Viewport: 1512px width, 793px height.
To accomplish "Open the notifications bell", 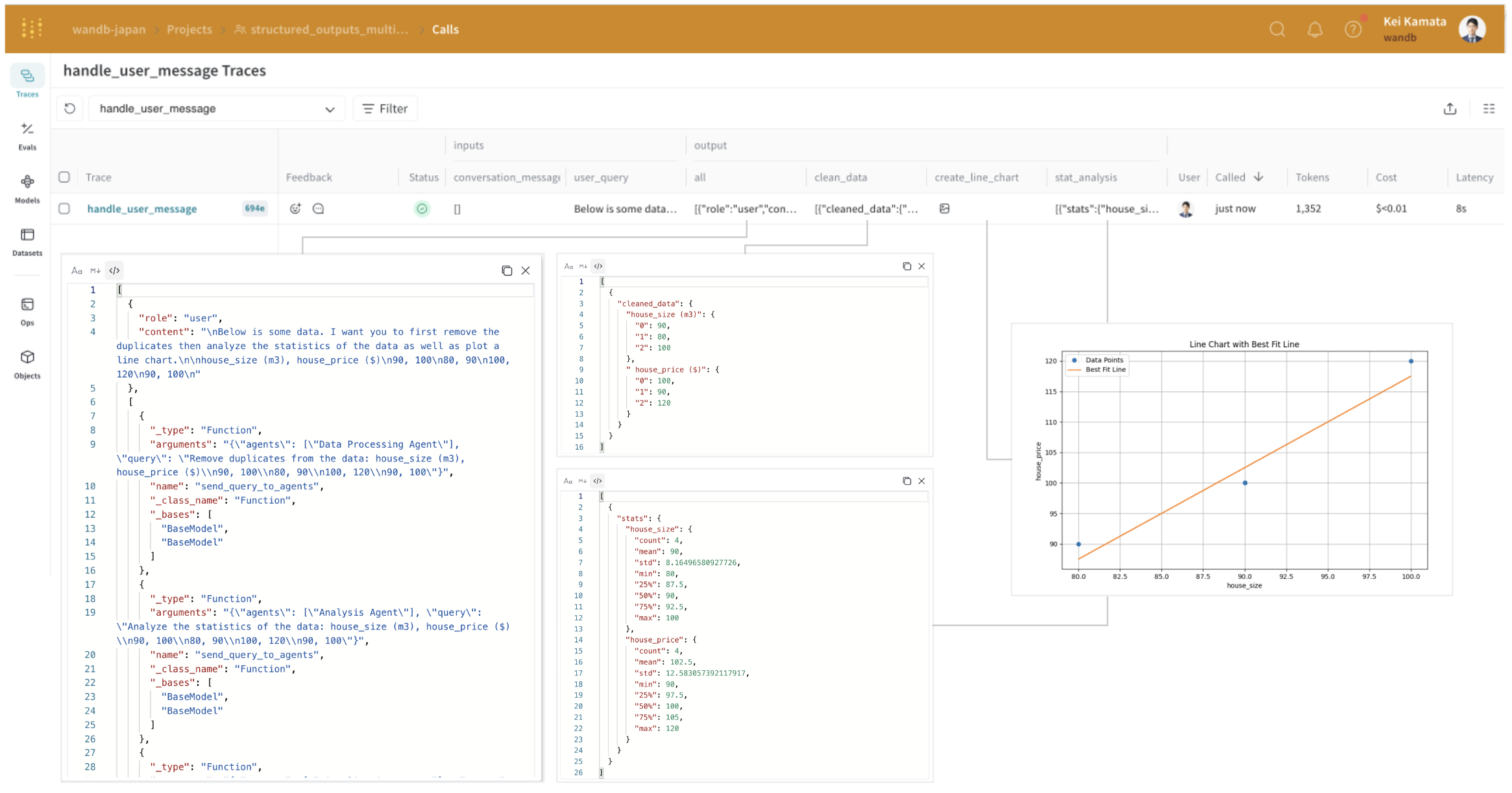I will (x=1315, y=29).
